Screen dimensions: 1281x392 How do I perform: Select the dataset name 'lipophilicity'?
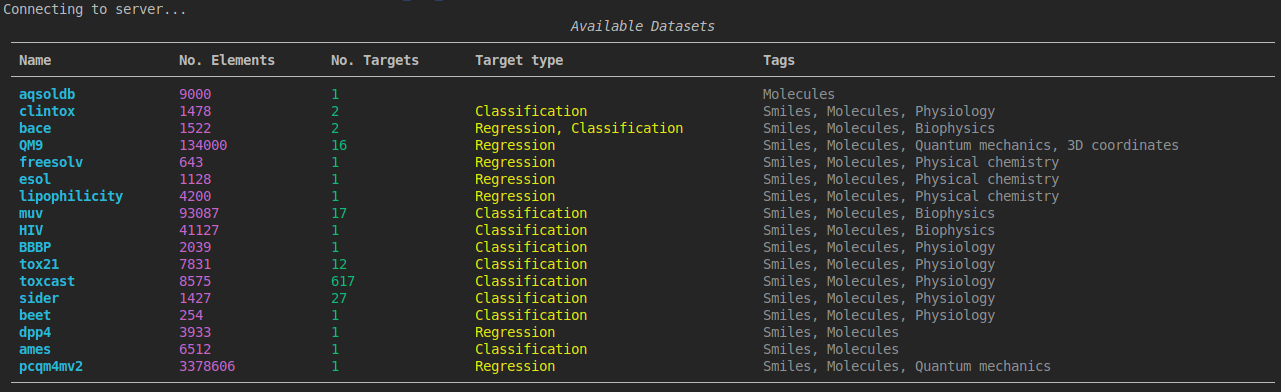click(x=71, y=196)
